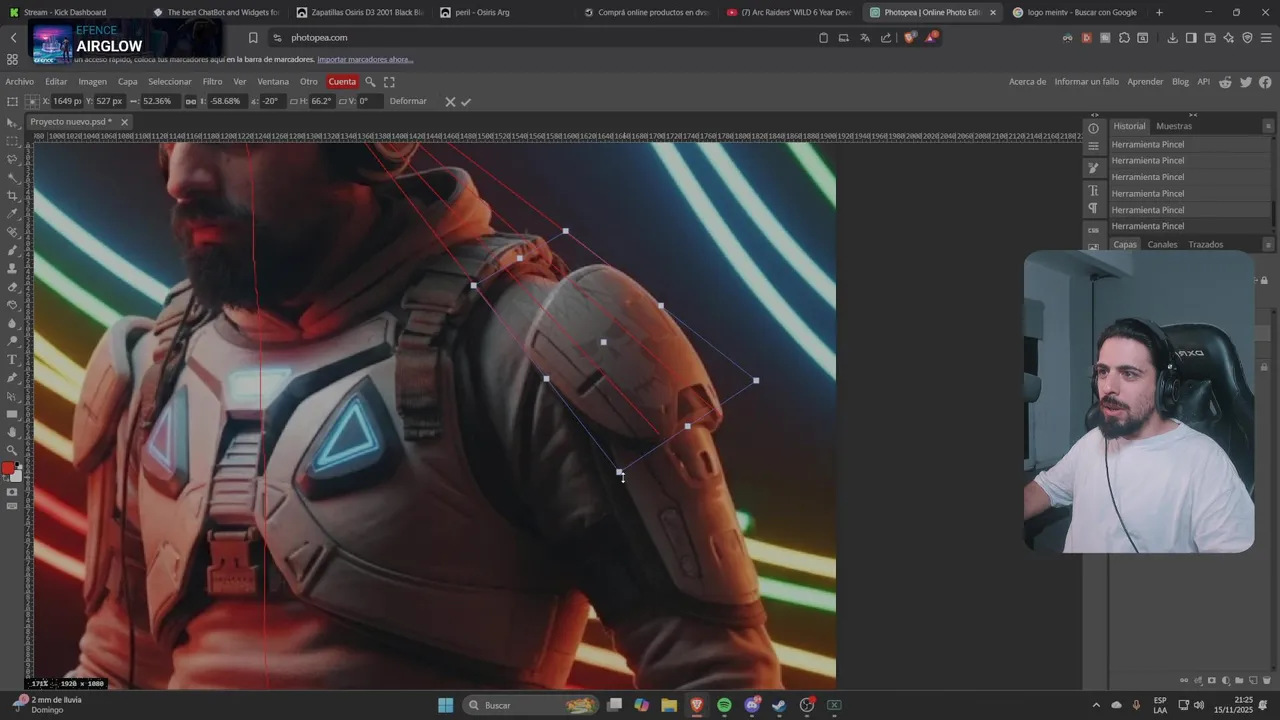Expand the narrow side panel arrows

coord(1094,115)
